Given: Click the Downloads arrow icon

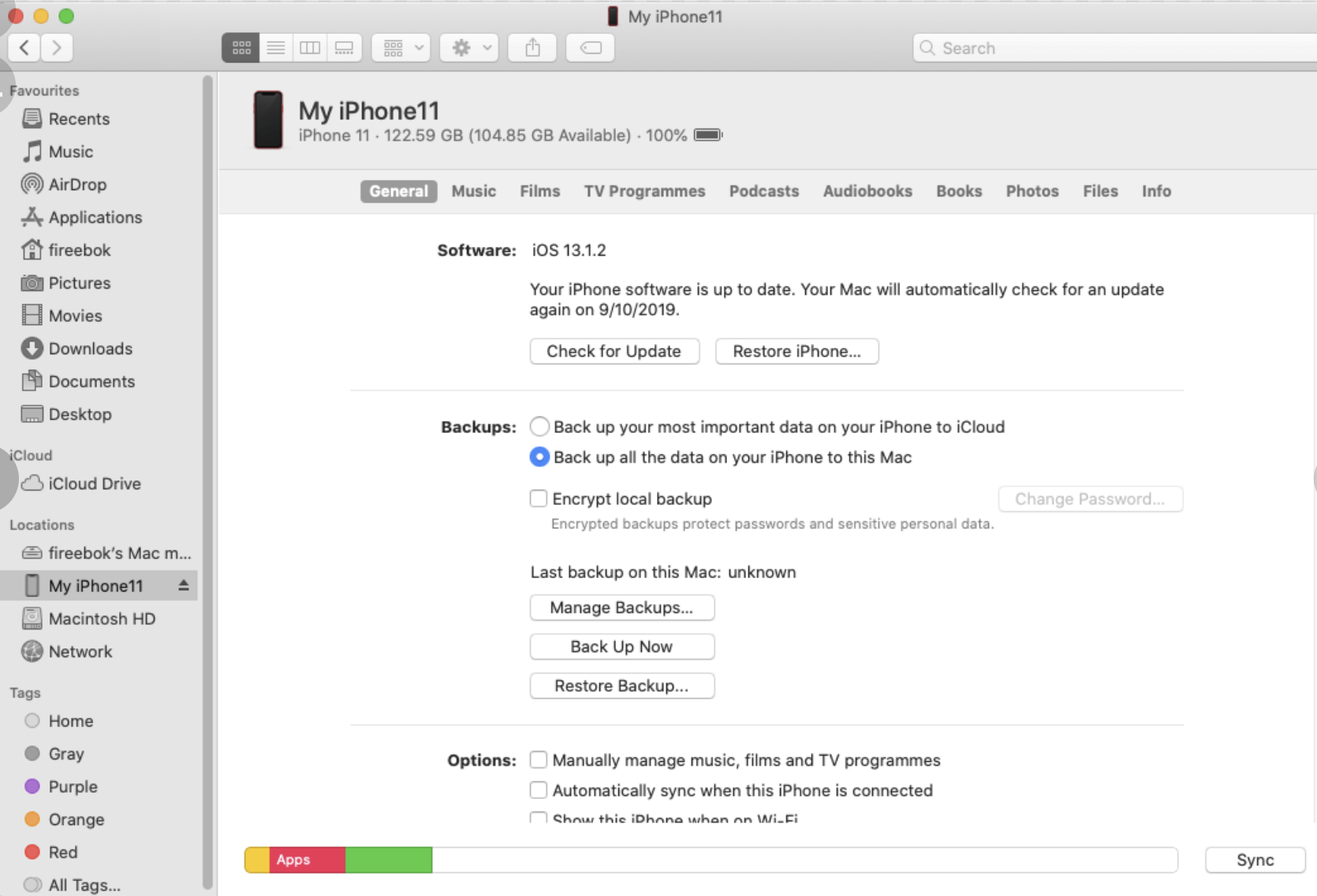Looking at the screenshot, I should coord(32,349).
